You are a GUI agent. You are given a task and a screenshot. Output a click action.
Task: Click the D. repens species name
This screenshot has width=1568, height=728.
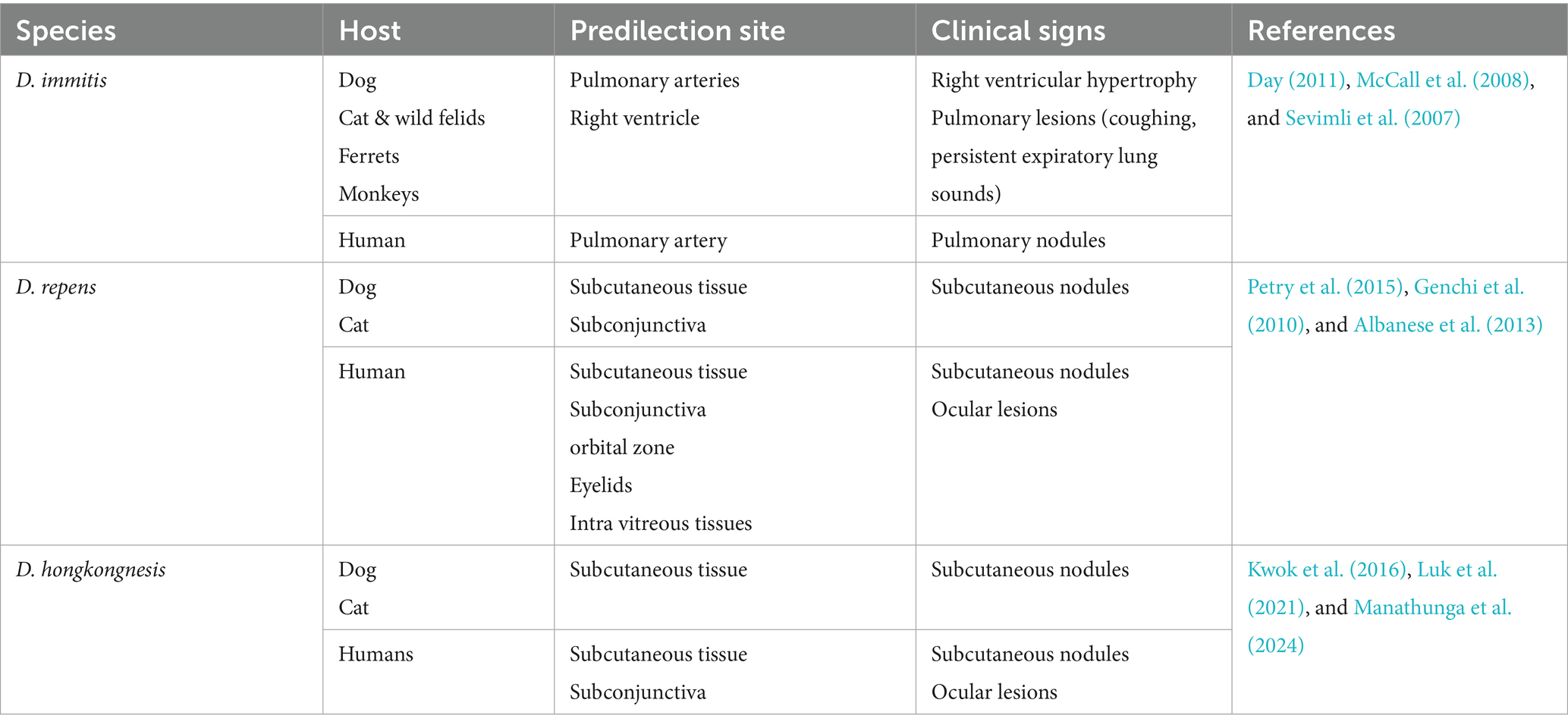pos(56,287)
